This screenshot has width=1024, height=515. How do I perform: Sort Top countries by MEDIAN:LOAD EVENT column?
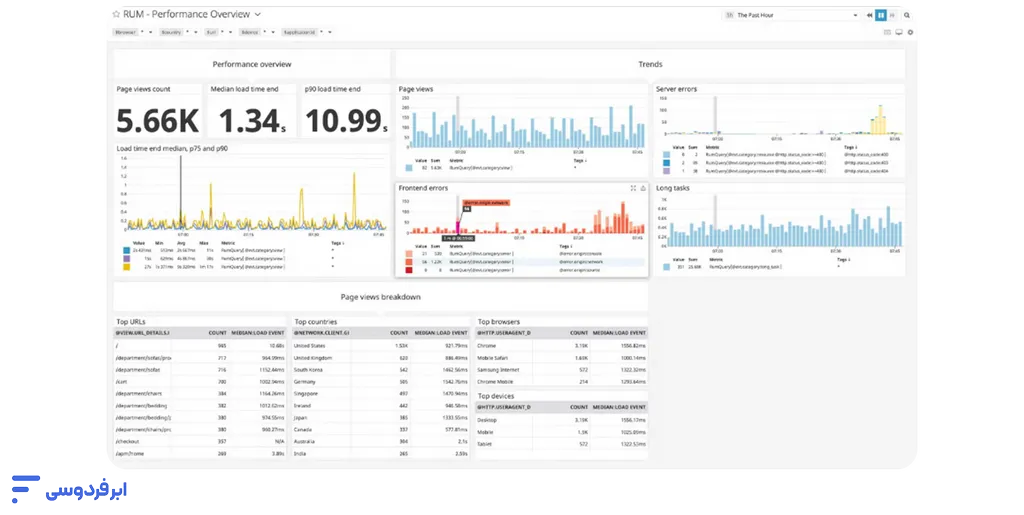pyautogui.click(x=441, y=333)
